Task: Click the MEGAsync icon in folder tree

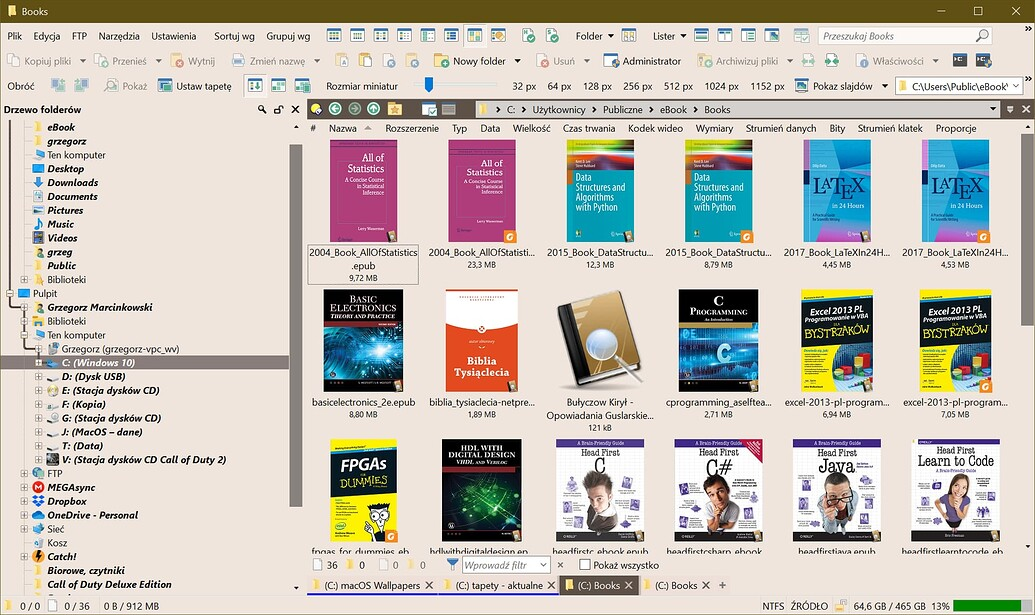Action: (x=38, y=487)
